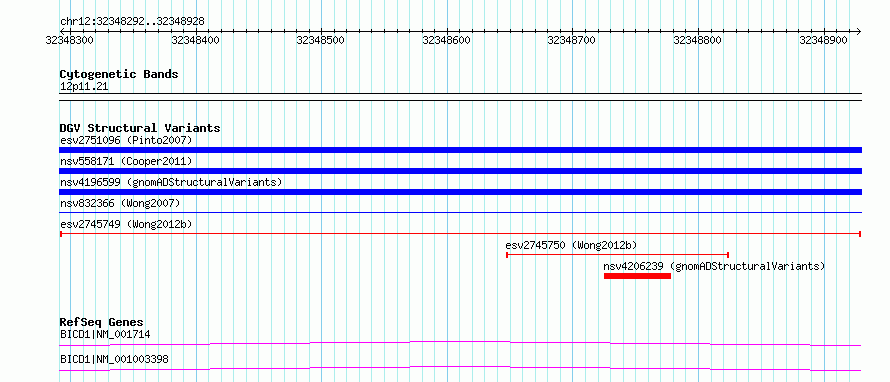Image resolution: width=890 pixels, height=382 pixels.
Task: Open the nsv558171 (Cooper2011) label
Action: 126,161
